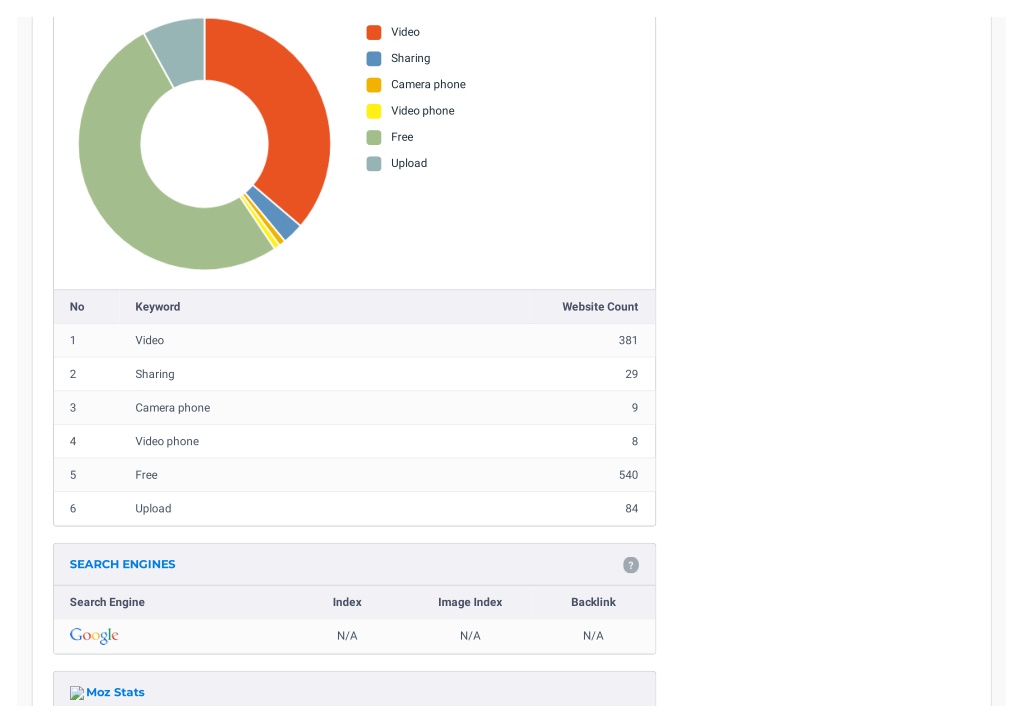1024x723 pixels.
Task: Click the website count value 381
Action: pyautogui.click(x=628, y=340)
